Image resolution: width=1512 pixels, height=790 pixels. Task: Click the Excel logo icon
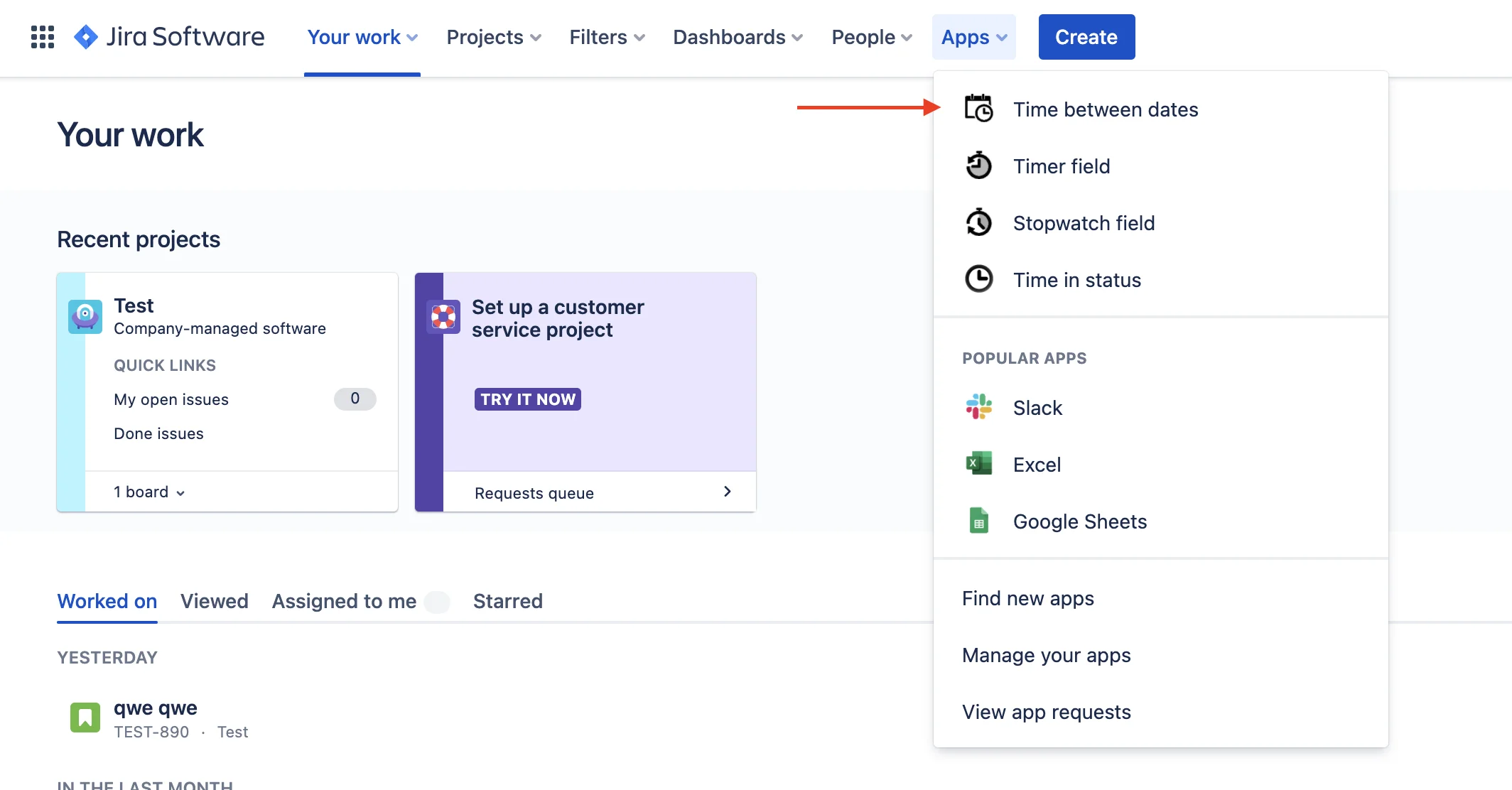tap(978, 464)
